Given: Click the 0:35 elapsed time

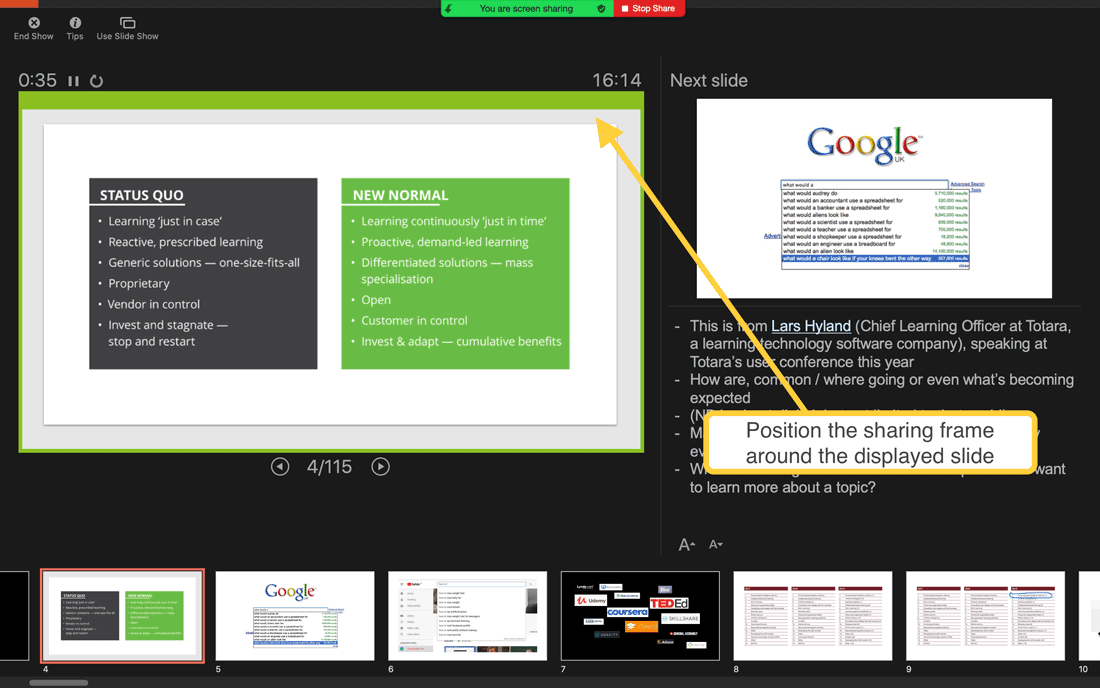Looking at the screenshot, I should (x=37, y=81).
